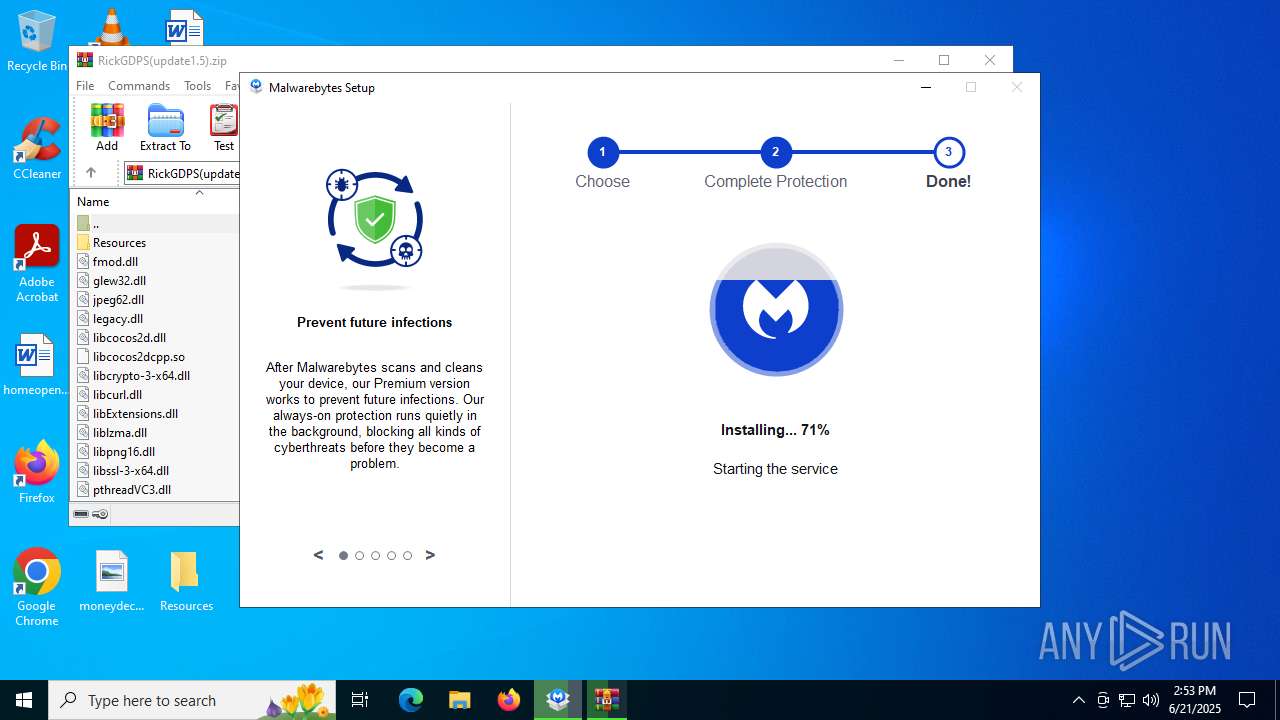
Task: Open the moneydec image file on desktop
Action: [112, 581]
